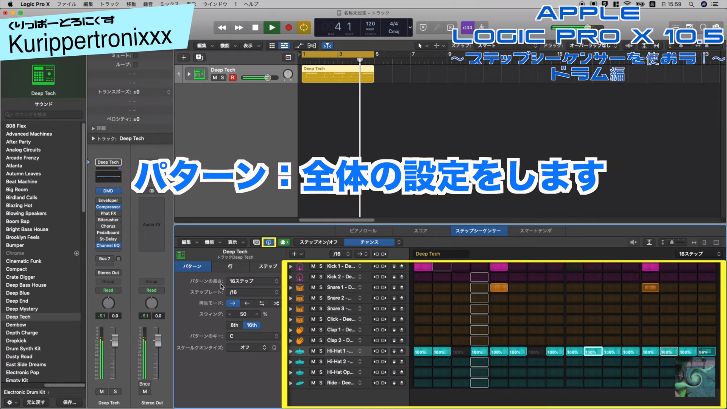The image size is (727, 409).
Task: Stop playback with the stop button
Action: (x=255, y=28)
